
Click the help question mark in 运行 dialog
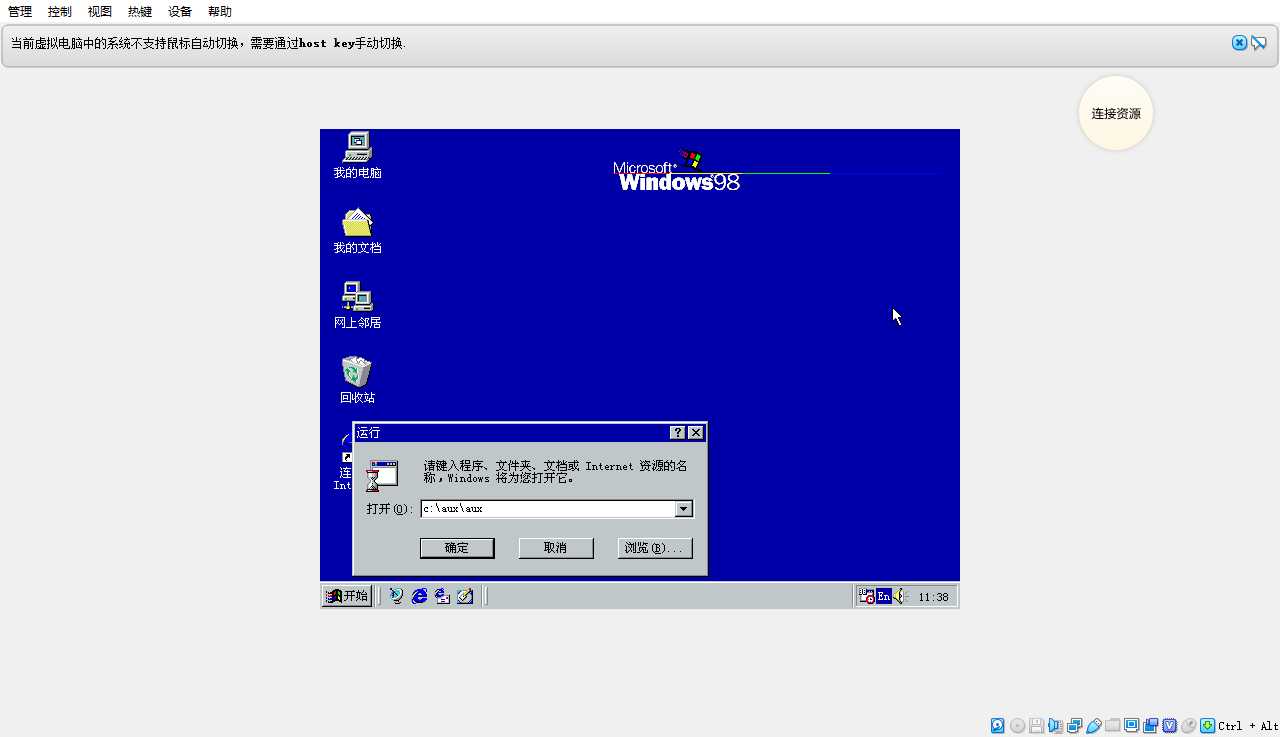pos(677,432)
